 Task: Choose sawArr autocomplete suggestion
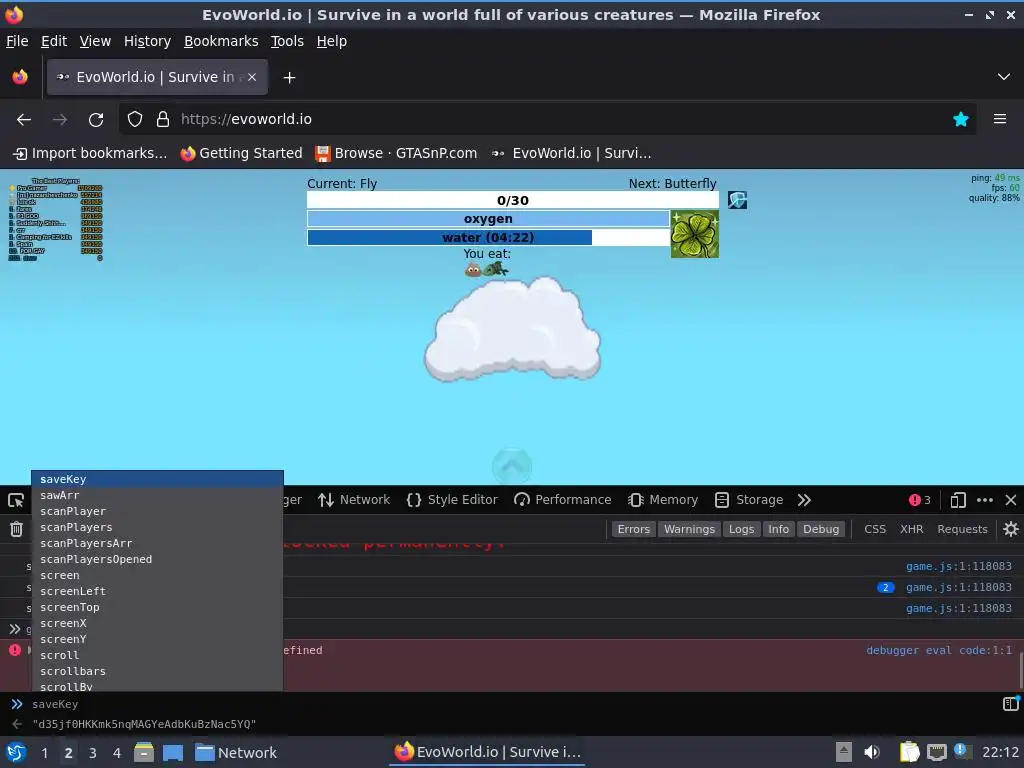157,495
